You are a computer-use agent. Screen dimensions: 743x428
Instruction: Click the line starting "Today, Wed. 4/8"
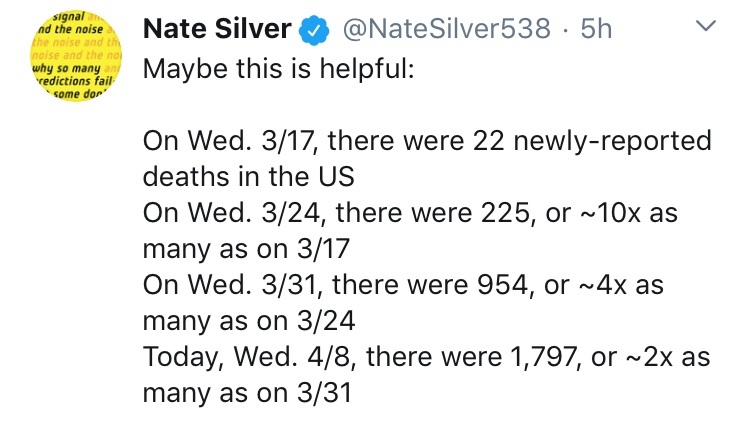[427, 357]
